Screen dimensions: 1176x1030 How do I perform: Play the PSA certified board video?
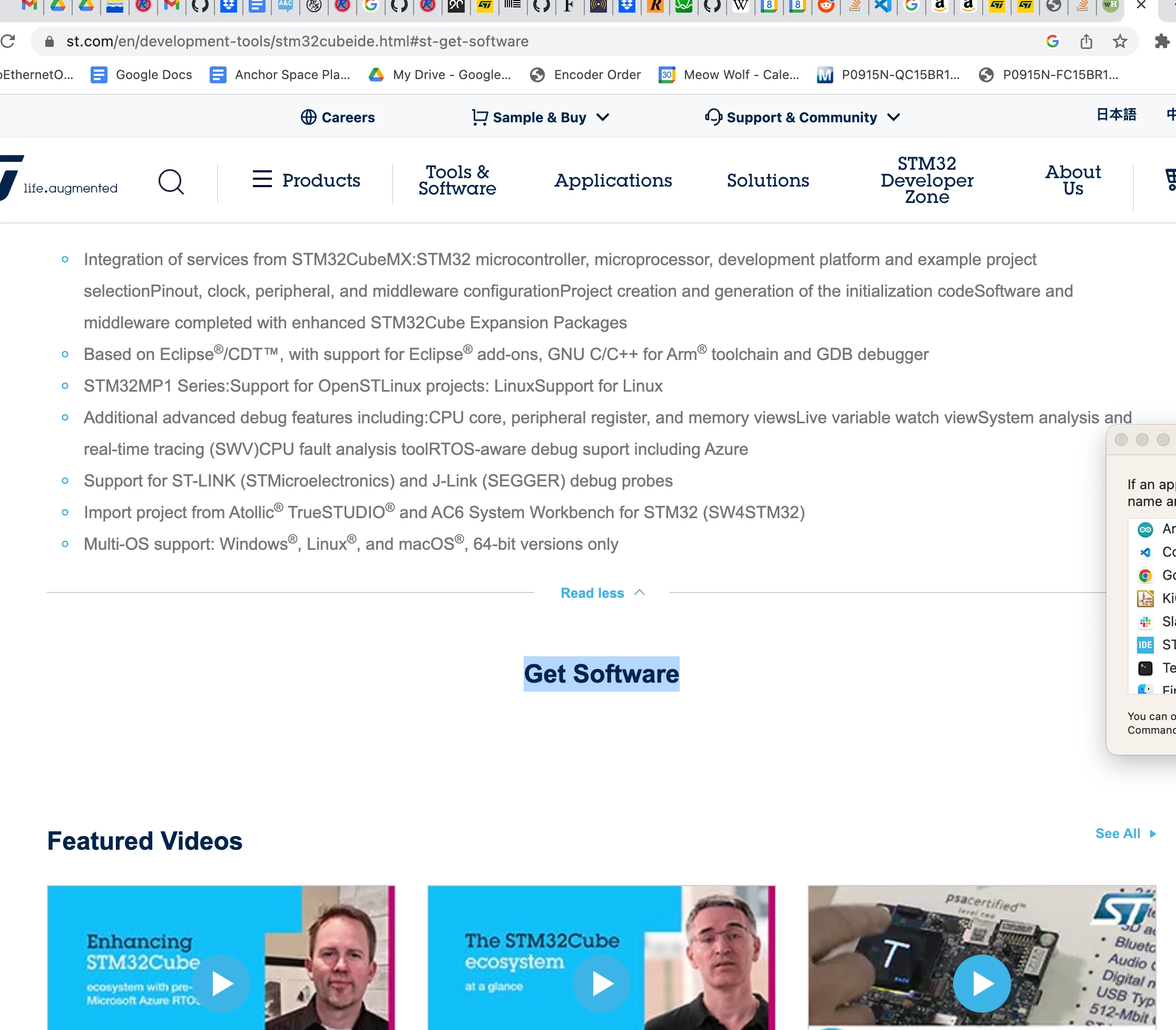(x=982, y=984)
